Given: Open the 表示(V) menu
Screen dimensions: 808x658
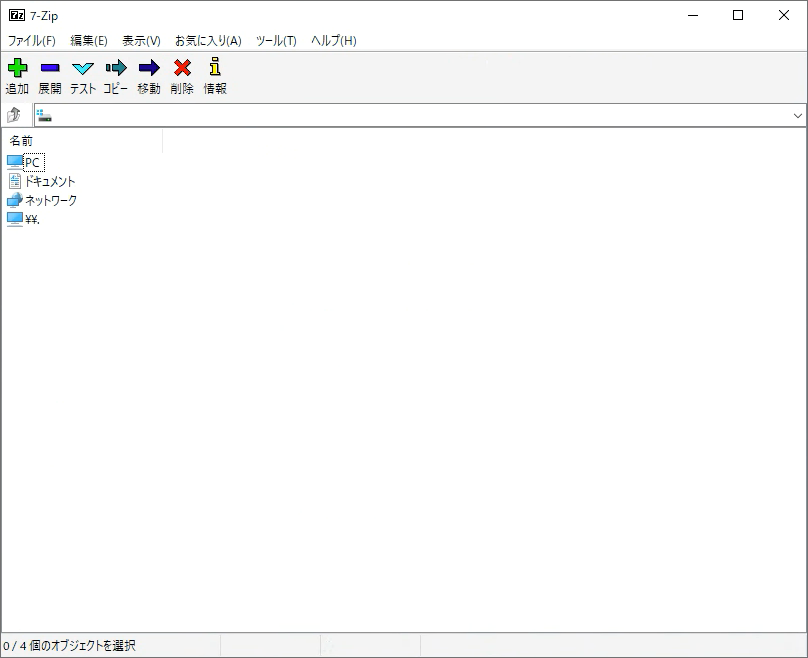Looking at the screenshot, I should (x=141, y=41).
